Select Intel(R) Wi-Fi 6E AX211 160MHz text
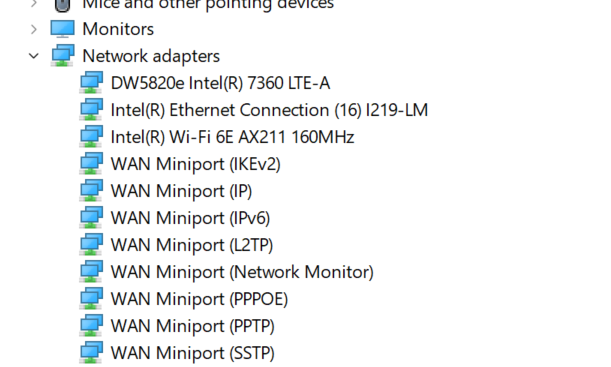Screen dimensions: 611x367 coord(233,137)
